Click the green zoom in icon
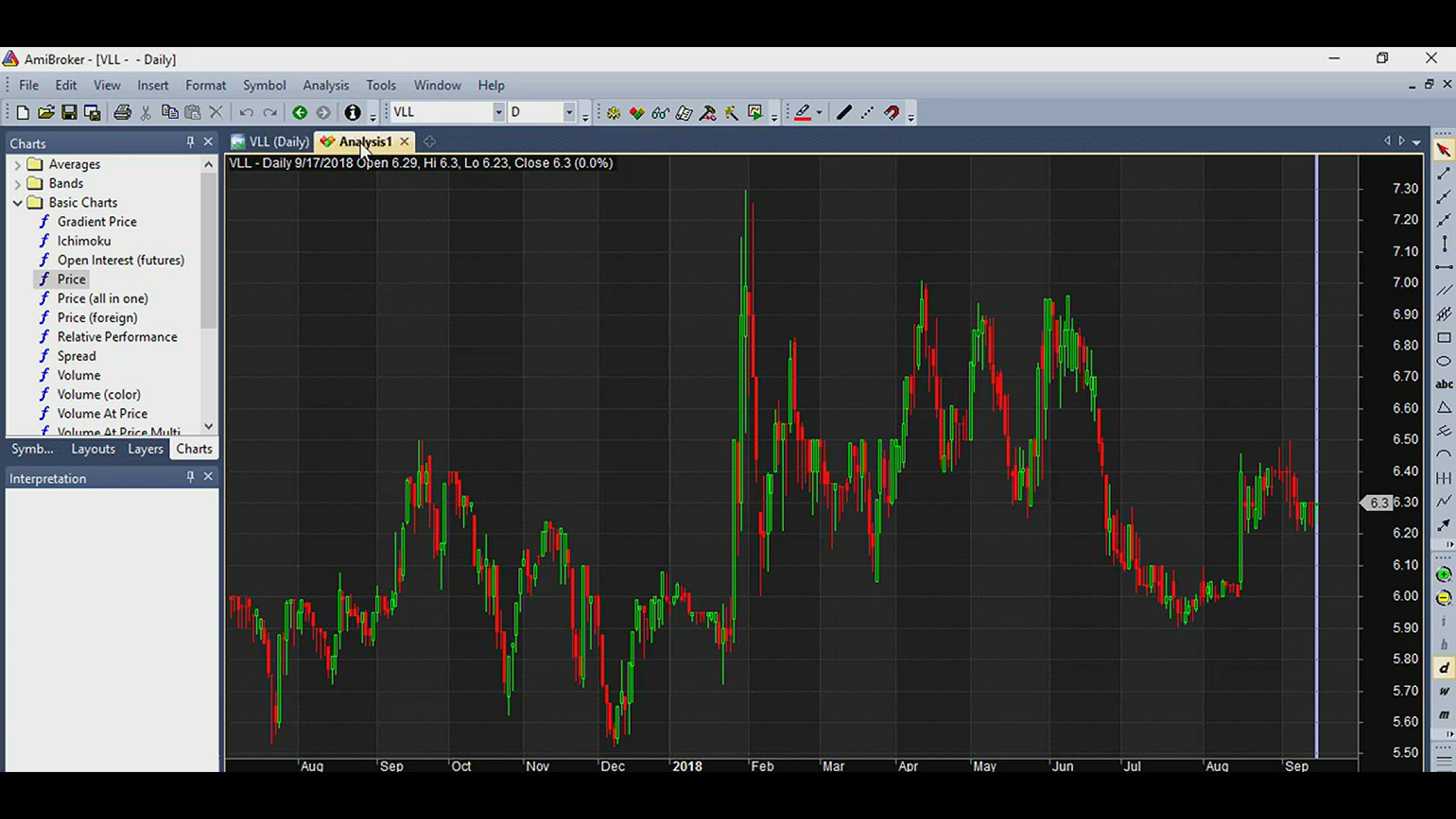The width and height of the screenshot is (1456, 819). (x=1444, y=575)
